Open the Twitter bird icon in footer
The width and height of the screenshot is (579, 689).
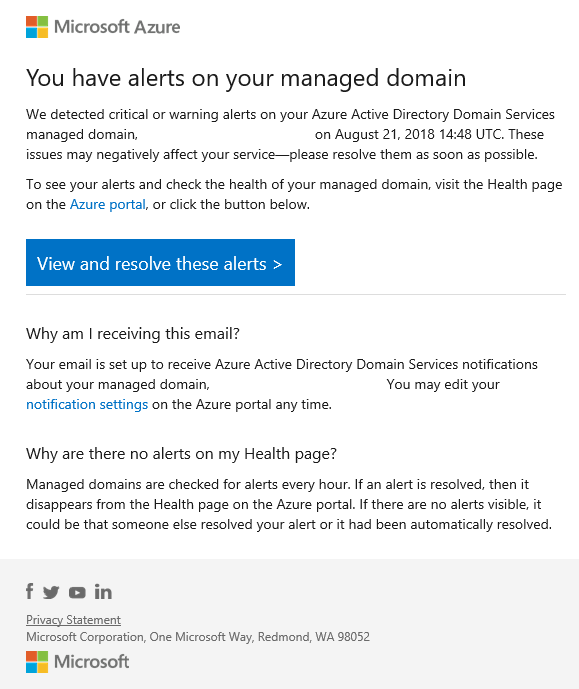51,592
